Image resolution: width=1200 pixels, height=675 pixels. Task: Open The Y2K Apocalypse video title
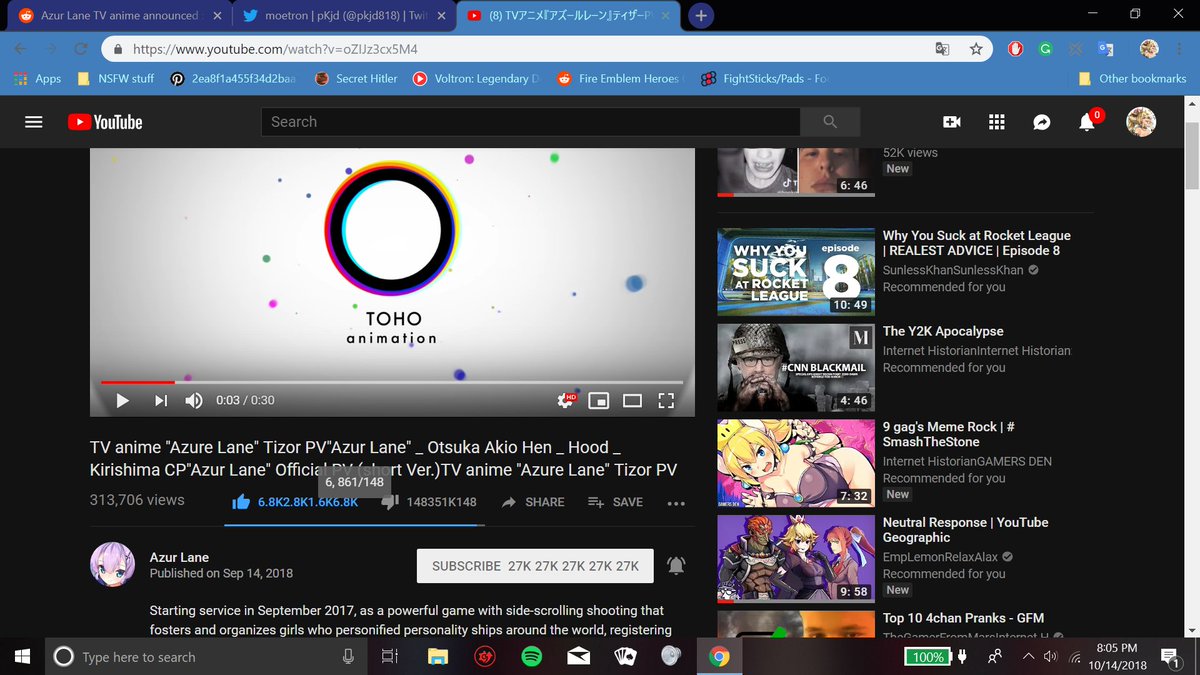(943, 331)
